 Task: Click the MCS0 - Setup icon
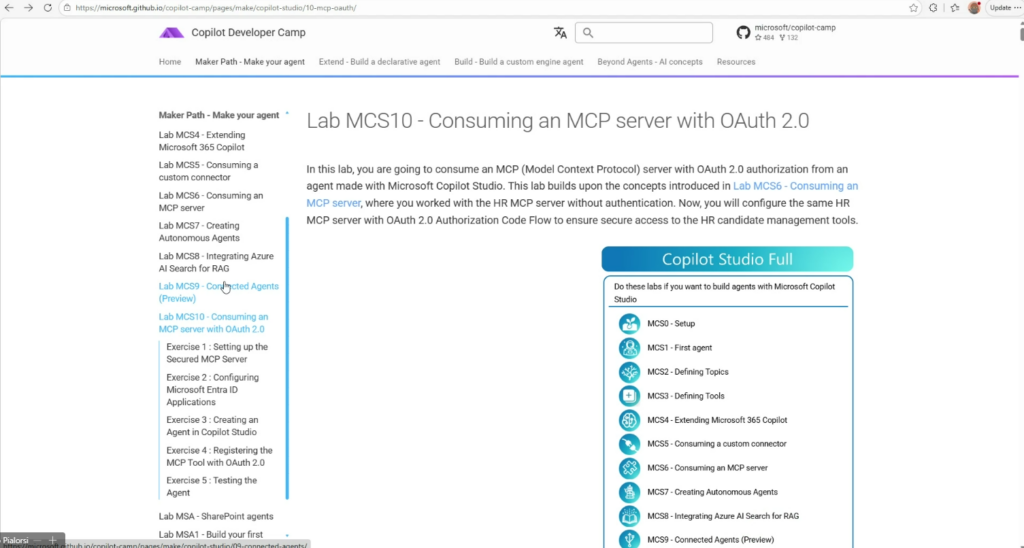point(630,324)
